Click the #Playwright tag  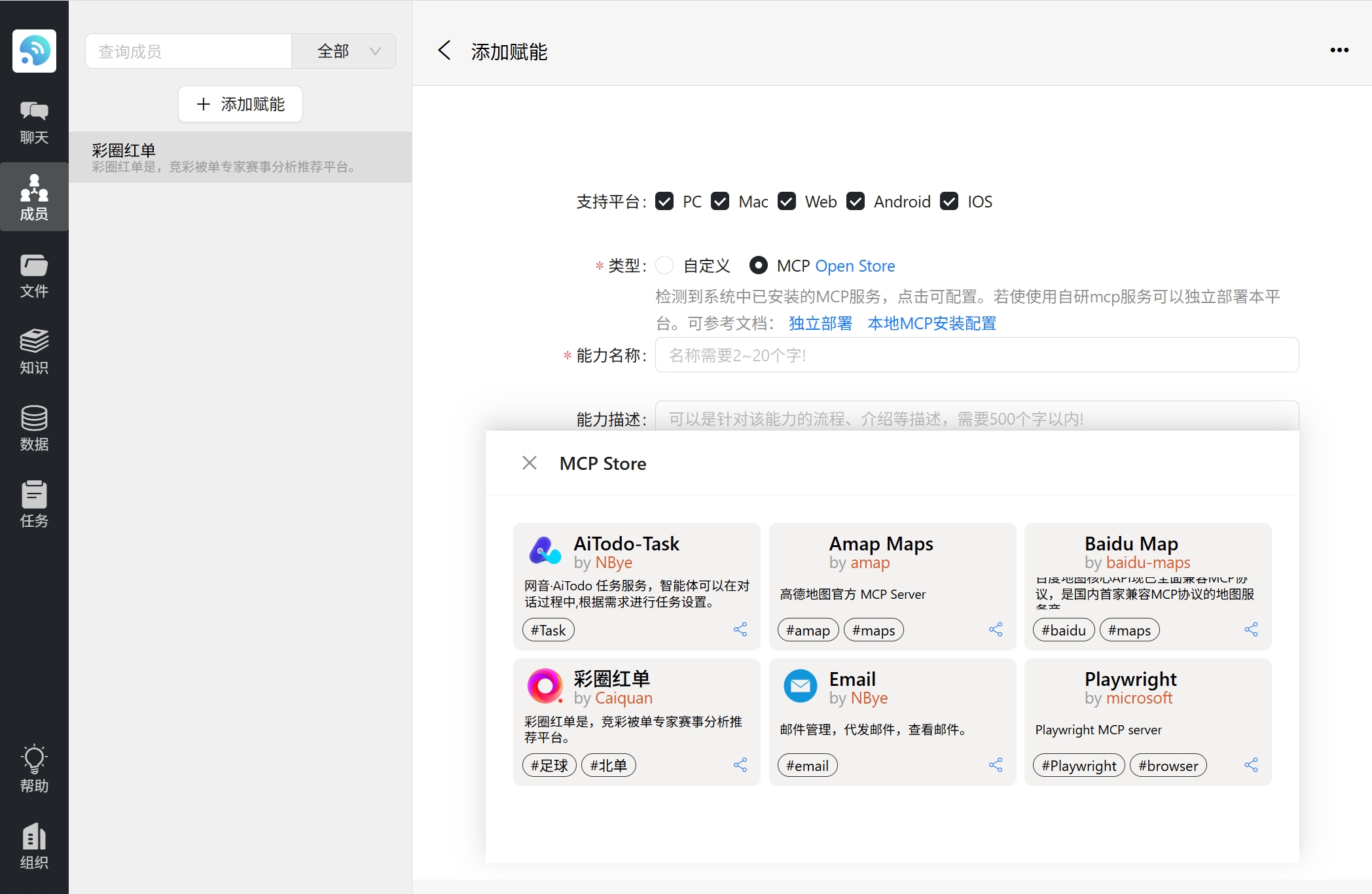1079,765
